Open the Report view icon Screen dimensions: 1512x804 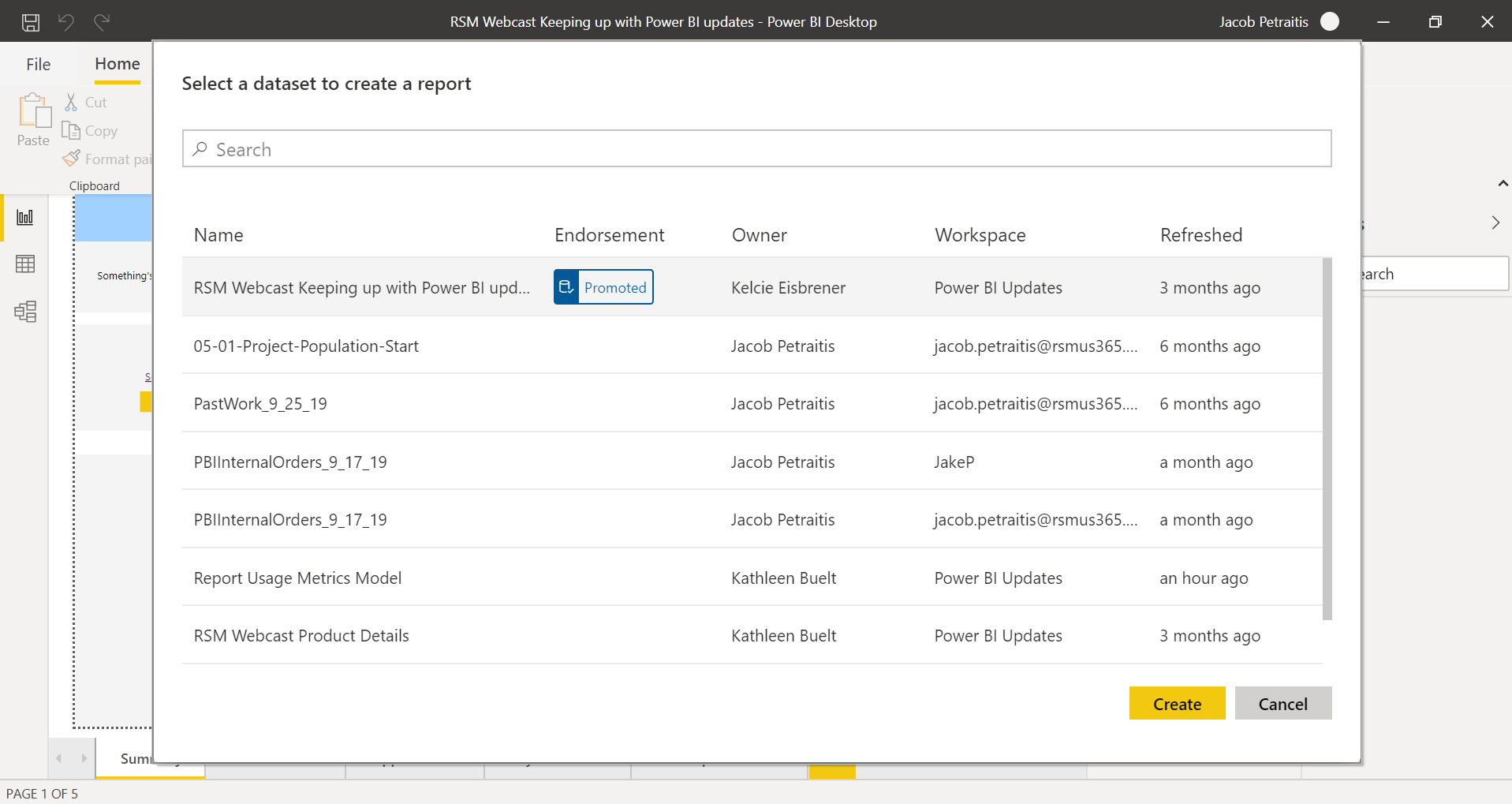coord(25,217)
